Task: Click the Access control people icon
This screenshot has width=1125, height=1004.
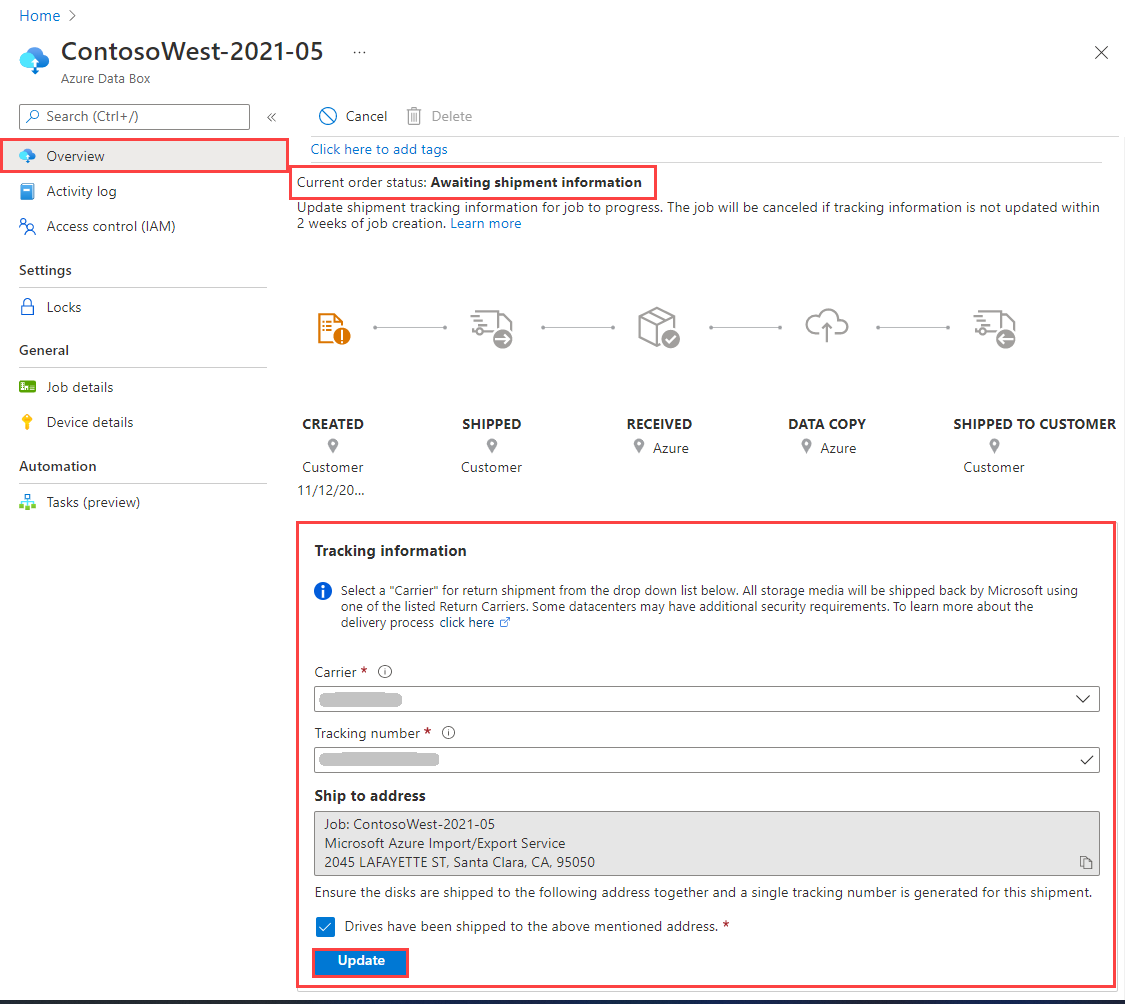Action: [27, 226]
